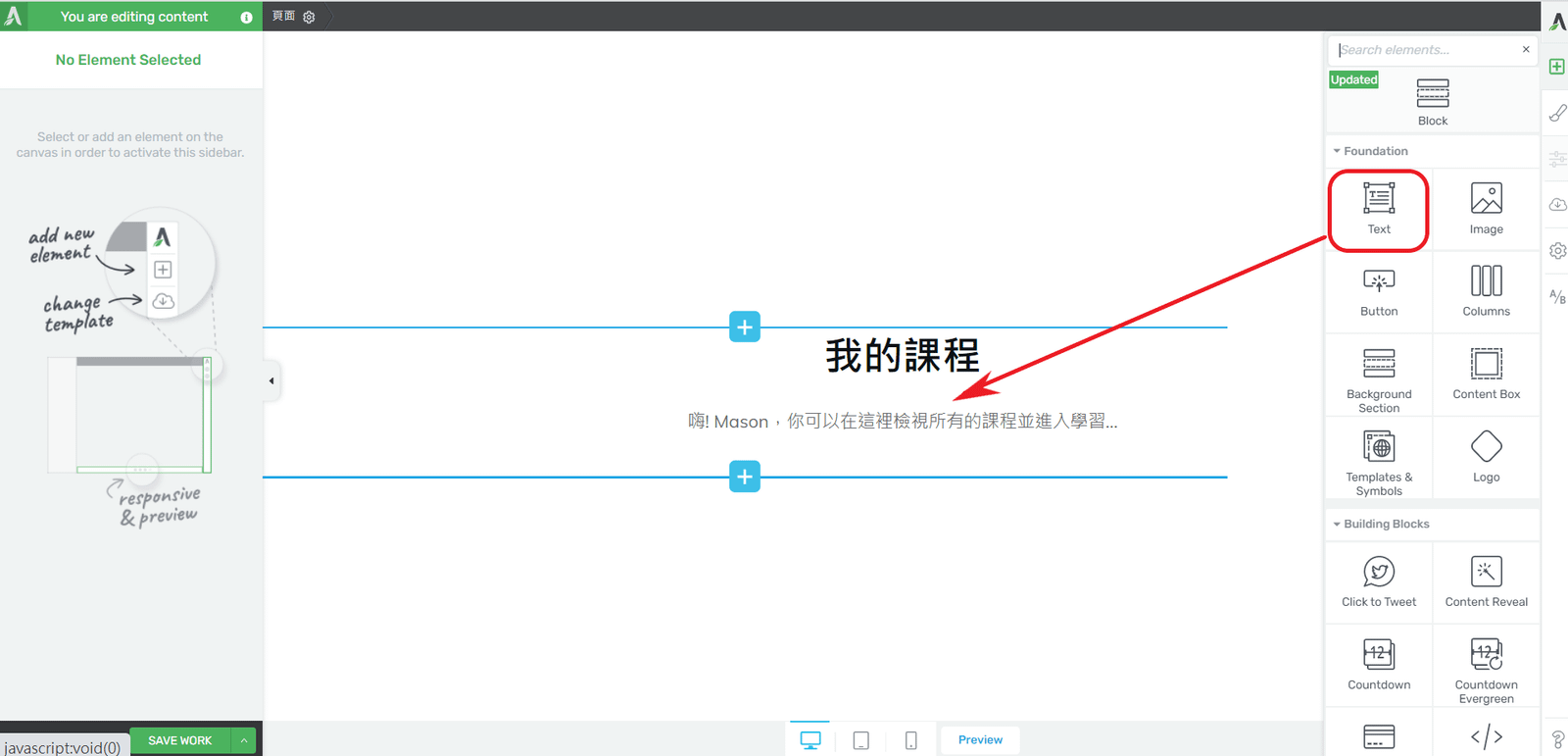The height and width of the screenshot is (756, 1568).
Task: Click the info icon beside editing content
Action: tap(246, 17)
